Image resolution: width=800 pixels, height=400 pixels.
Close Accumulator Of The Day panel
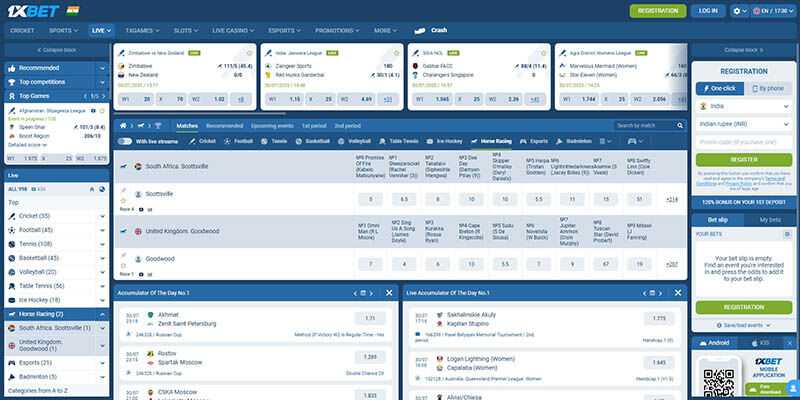(389, 293)
